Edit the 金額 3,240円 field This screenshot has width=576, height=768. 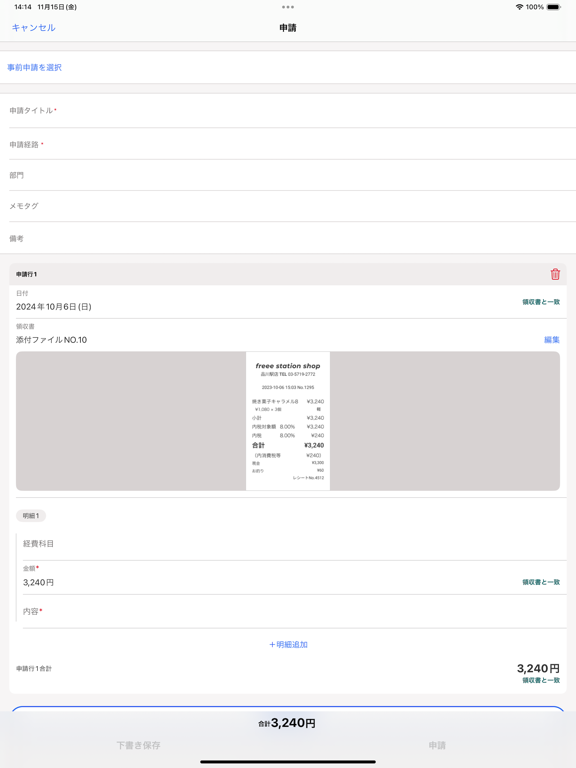click(294, 578)
